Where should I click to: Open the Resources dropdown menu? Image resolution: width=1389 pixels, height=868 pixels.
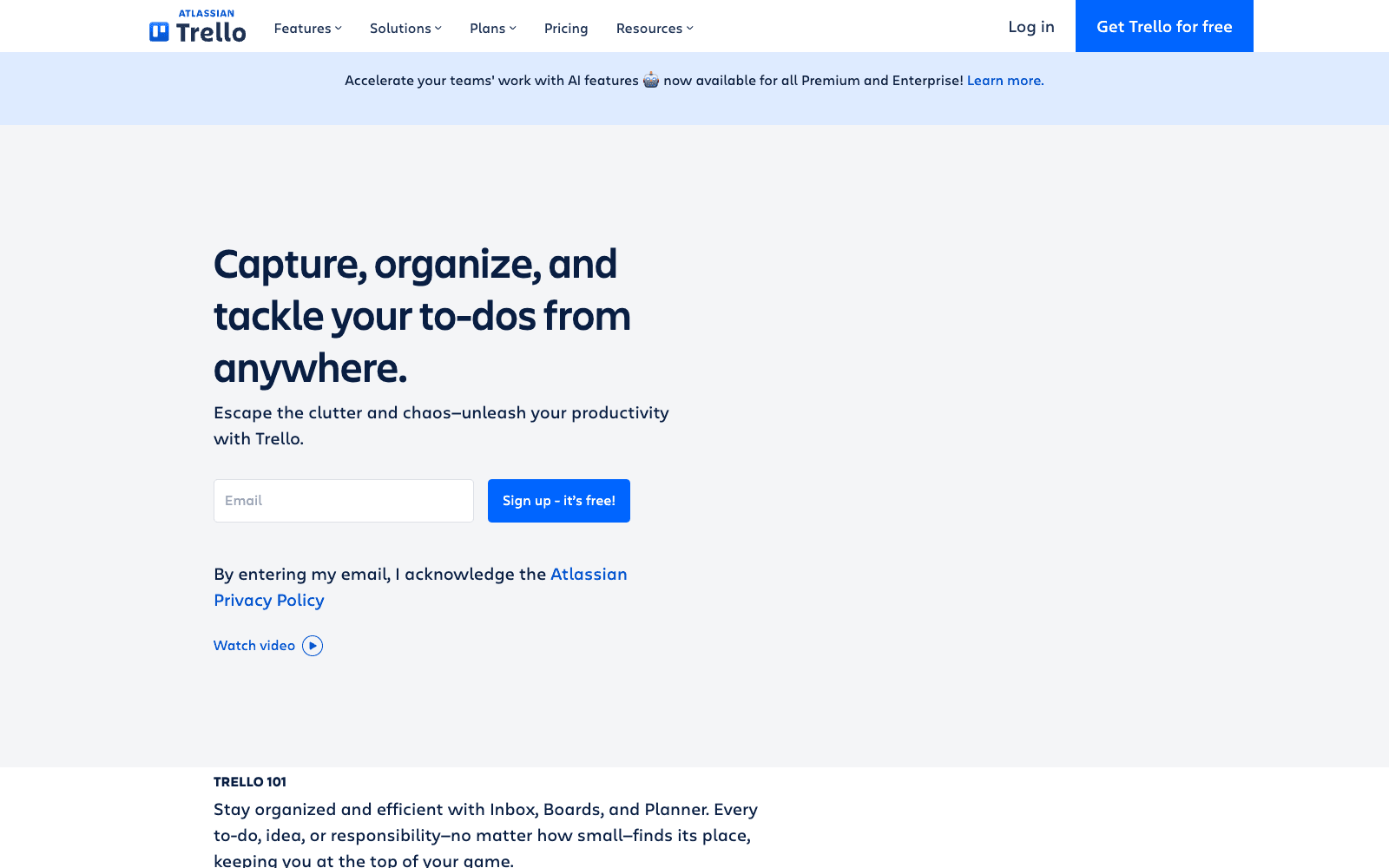(x=655, y=29)
